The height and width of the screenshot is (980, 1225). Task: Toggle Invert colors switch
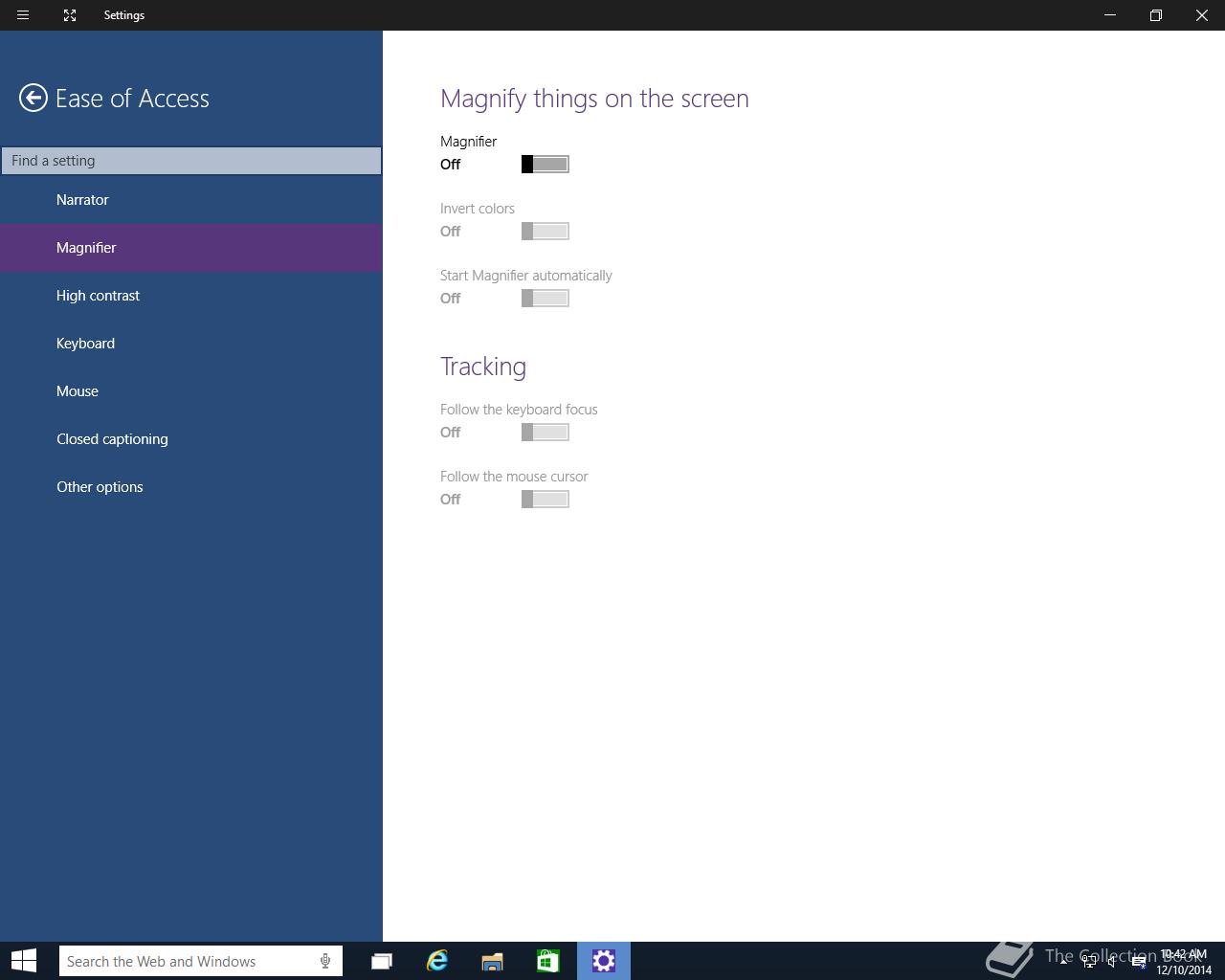click(546, 232)
